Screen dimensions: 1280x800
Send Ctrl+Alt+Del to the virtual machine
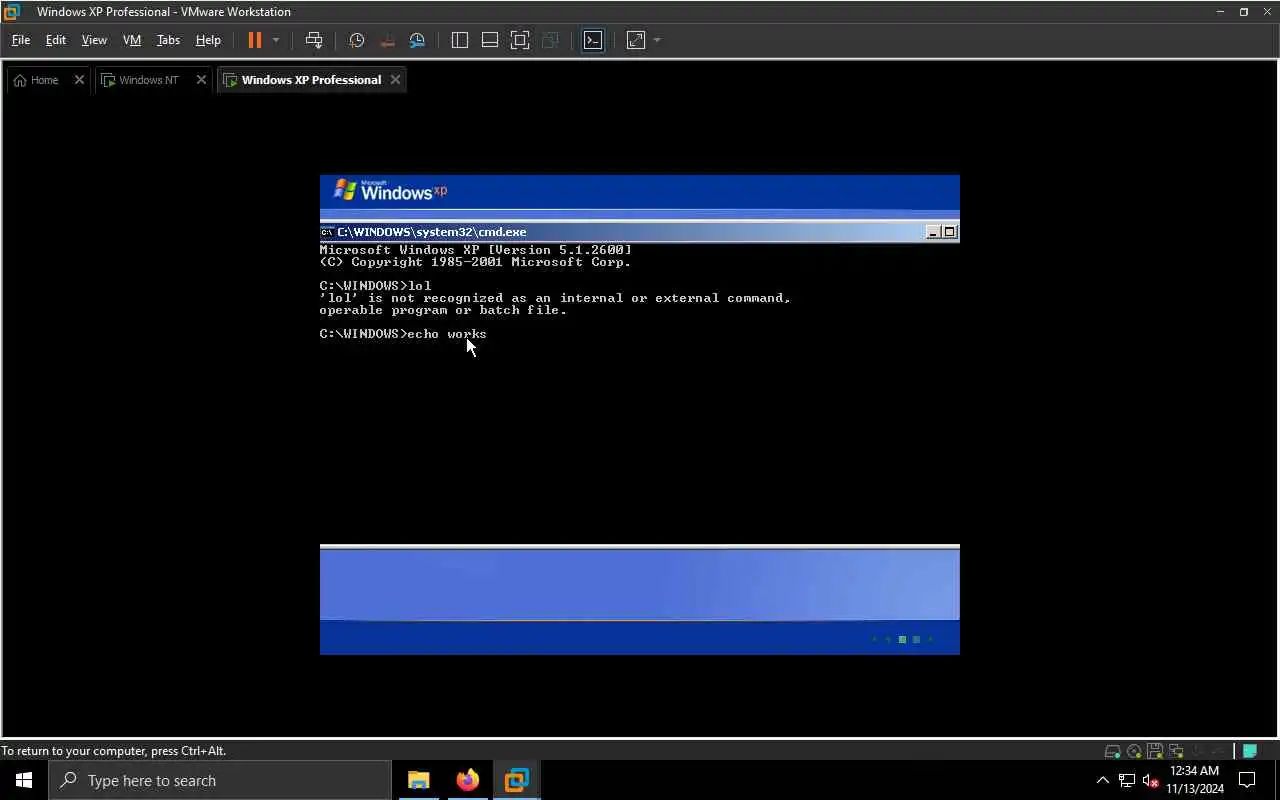[x=314, y=40]
